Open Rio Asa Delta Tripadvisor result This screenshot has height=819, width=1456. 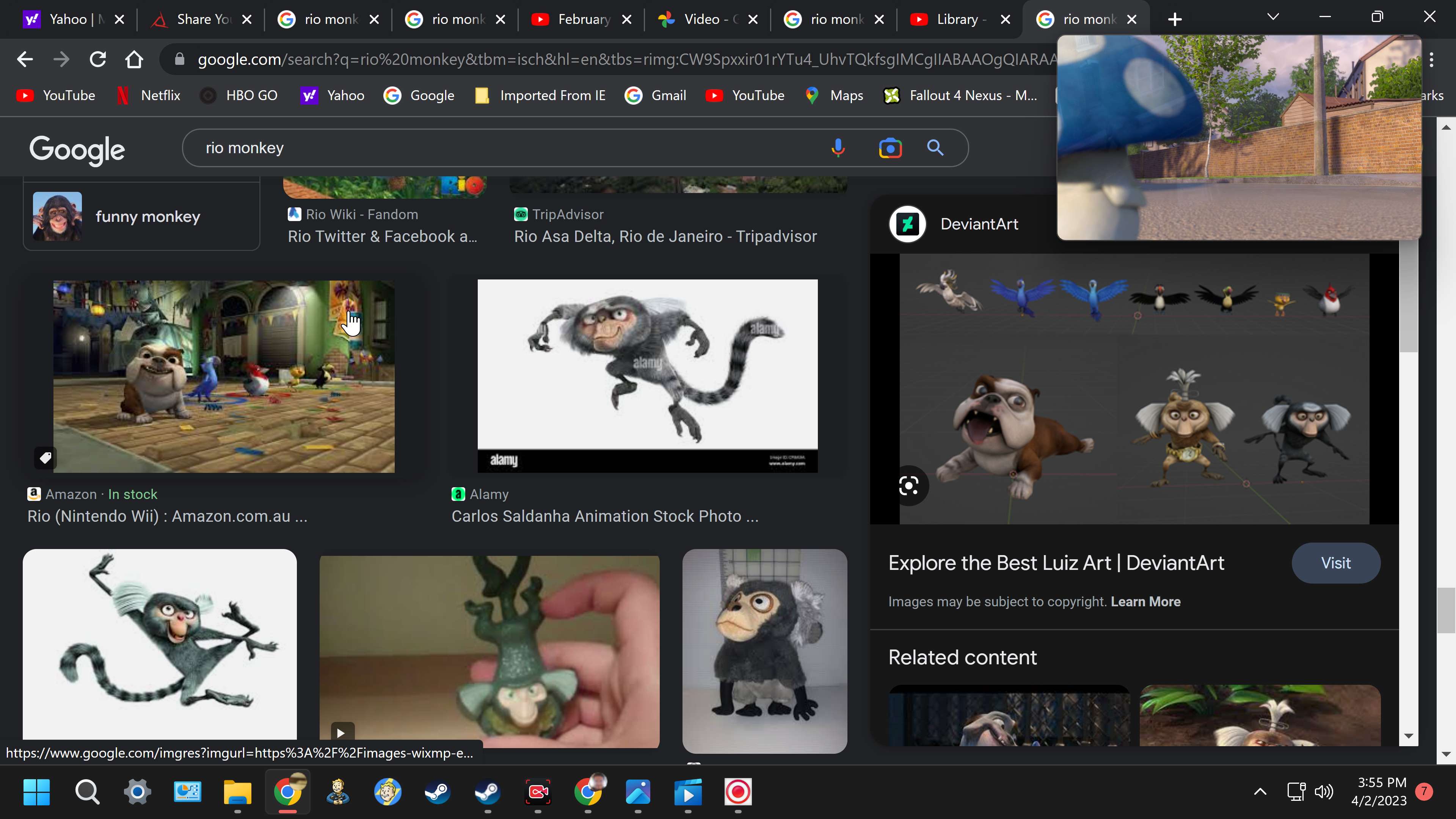pyautogui.click(x=665, y=236)
